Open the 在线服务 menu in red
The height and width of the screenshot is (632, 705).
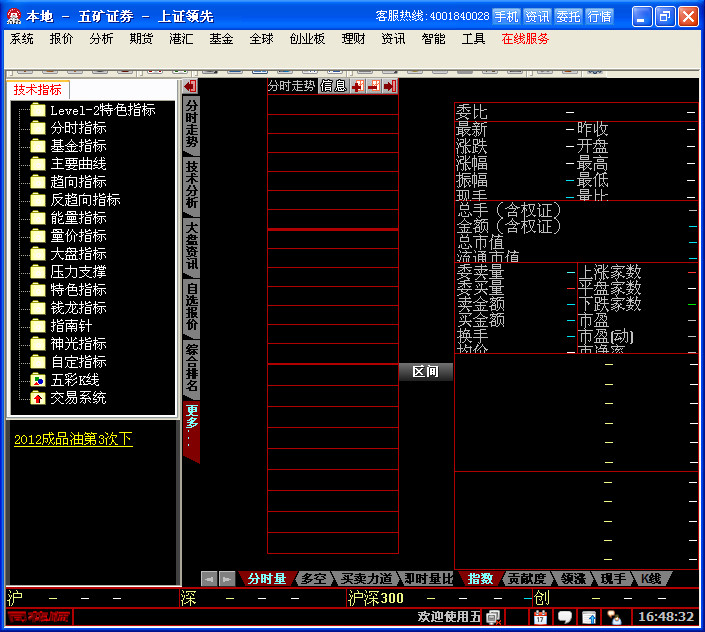click(525, 39)
